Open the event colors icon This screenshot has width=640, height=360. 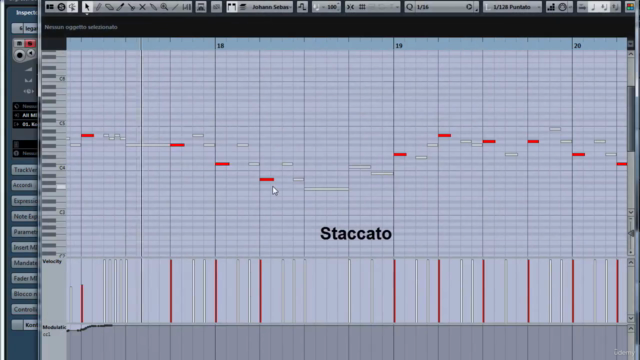(x=631, y=7)
